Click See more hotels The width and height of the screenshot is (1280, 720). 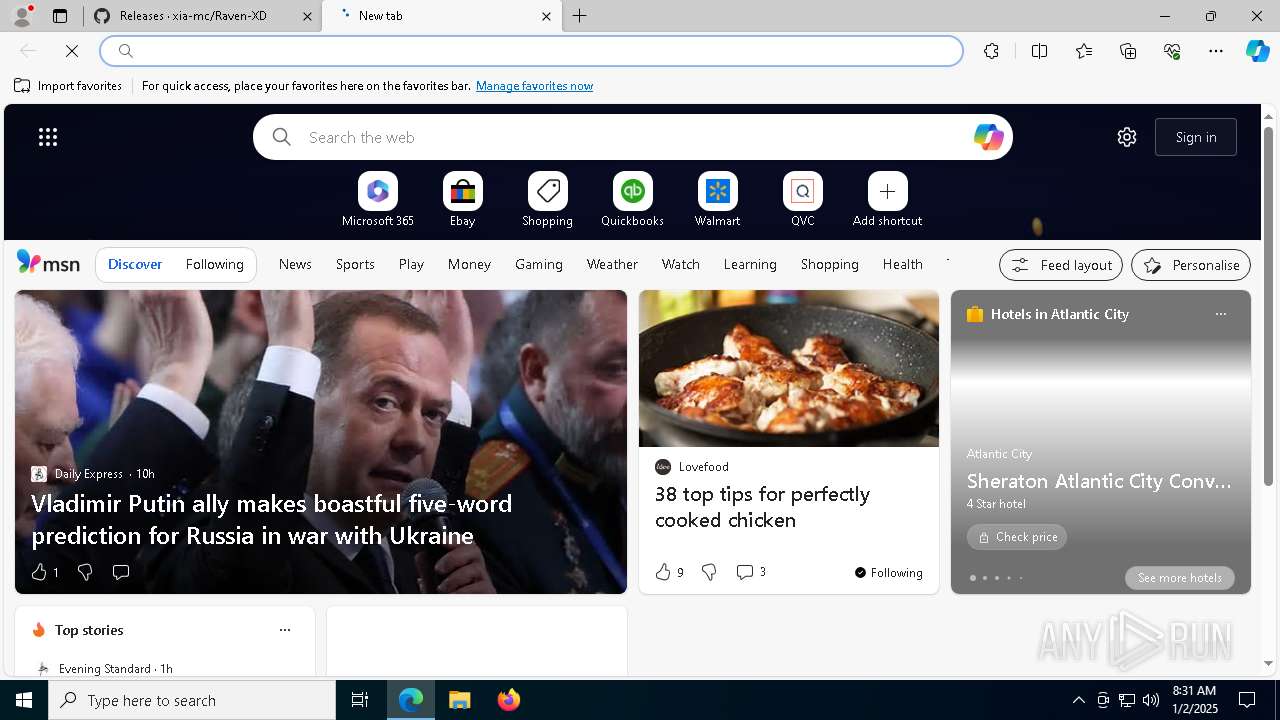pos(1180,578)
